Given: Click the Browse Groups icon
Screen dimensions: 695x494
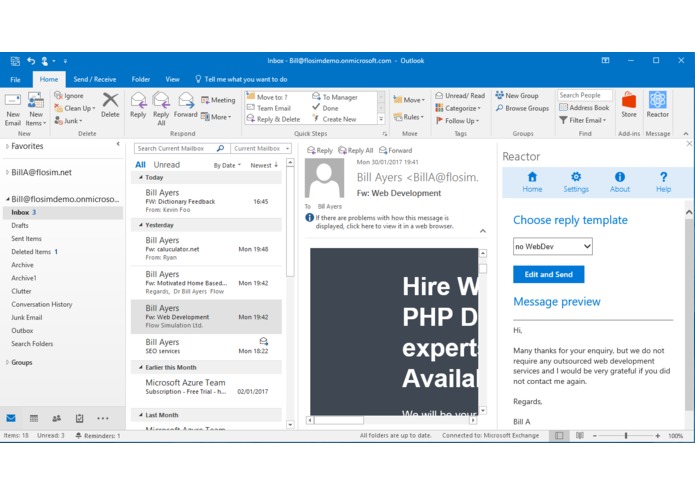Looking at the screenshot, I should click(x=500, y=108).
